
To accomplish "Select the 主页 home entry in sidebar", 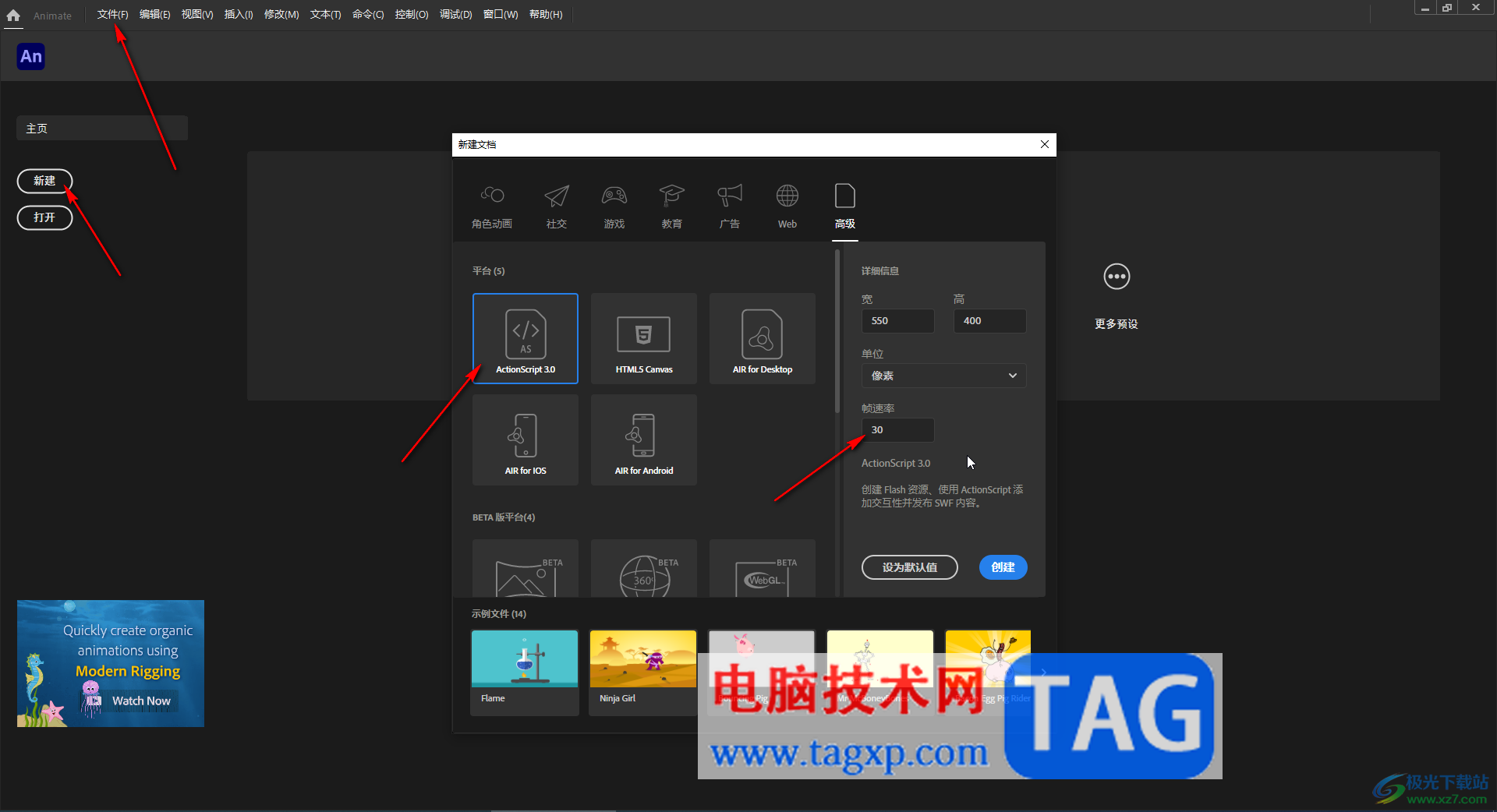I will 102,129.
